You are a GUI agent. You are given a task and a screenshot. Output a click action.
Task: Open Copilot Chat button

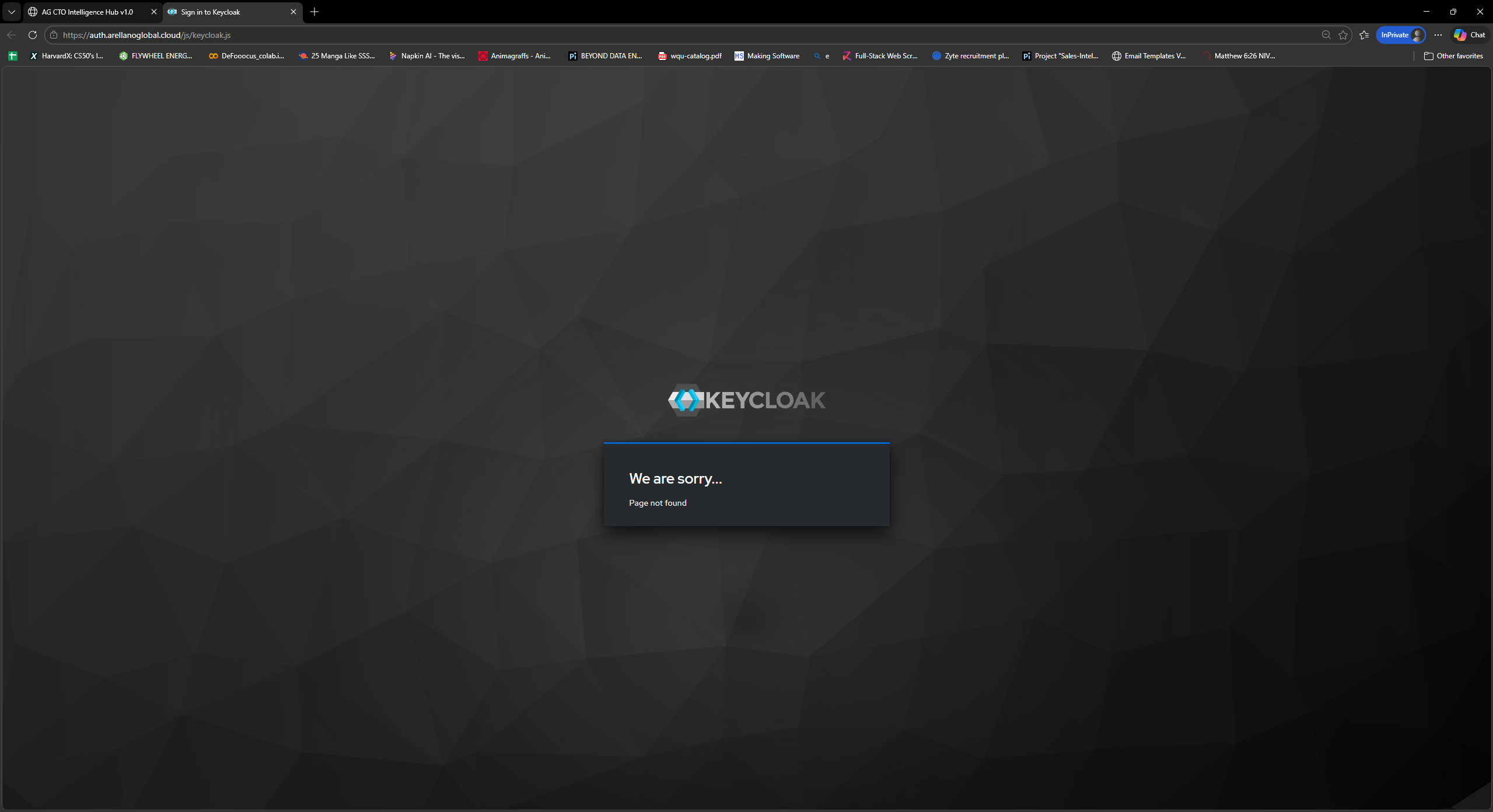click(1470, 35)
